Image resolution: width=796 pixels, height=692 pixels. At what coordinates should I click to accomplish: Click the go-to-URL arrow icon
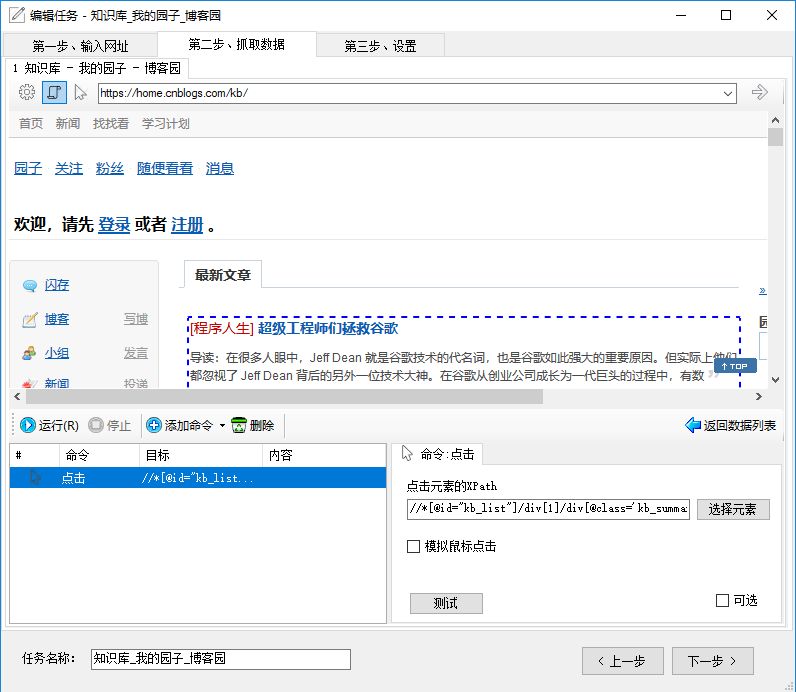pos(760,93)
